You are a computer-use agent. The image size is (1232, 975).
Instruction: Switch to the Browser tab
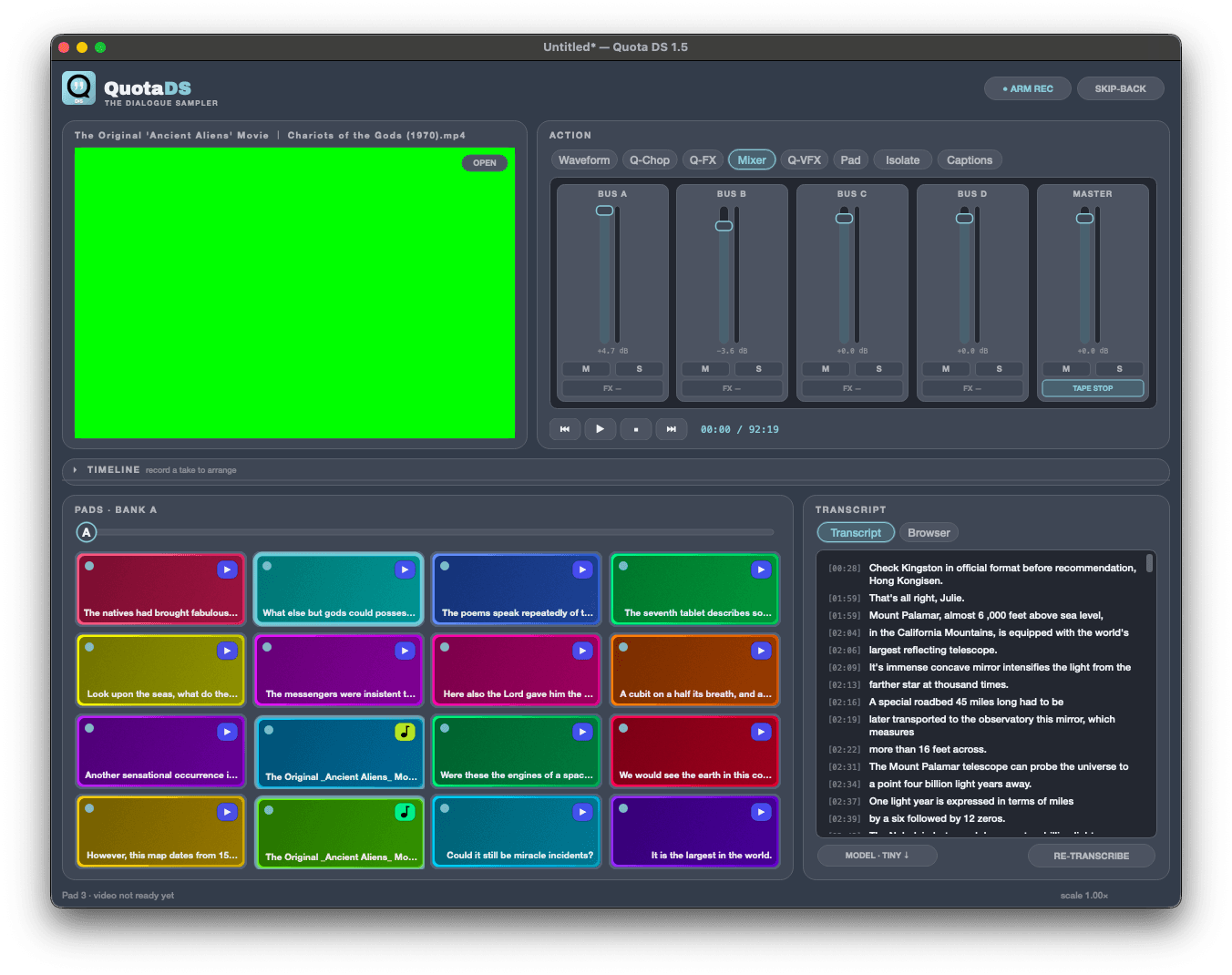pos(929,533)
